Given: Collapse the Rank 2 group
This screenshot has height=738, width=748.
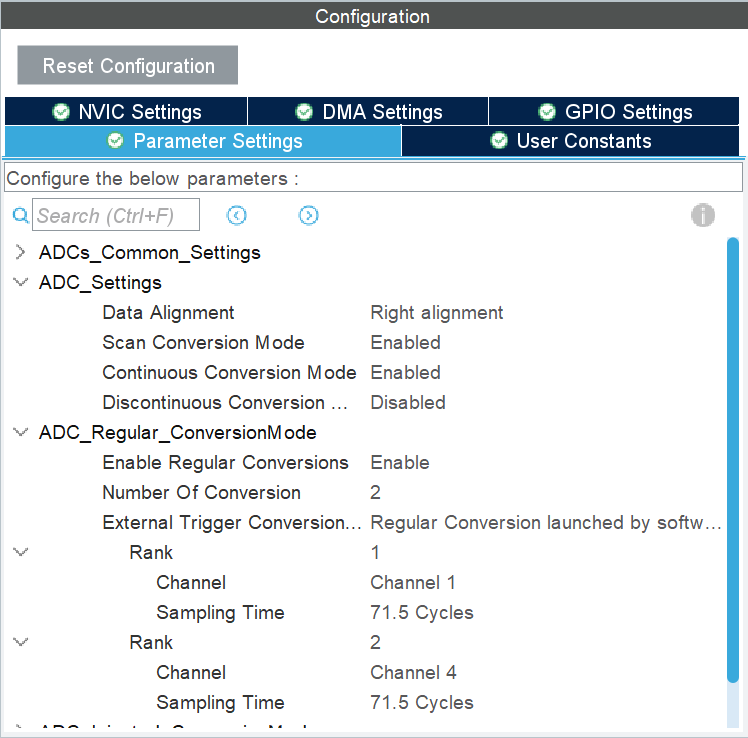Looking at the screenshot, I should coord(21,642).
